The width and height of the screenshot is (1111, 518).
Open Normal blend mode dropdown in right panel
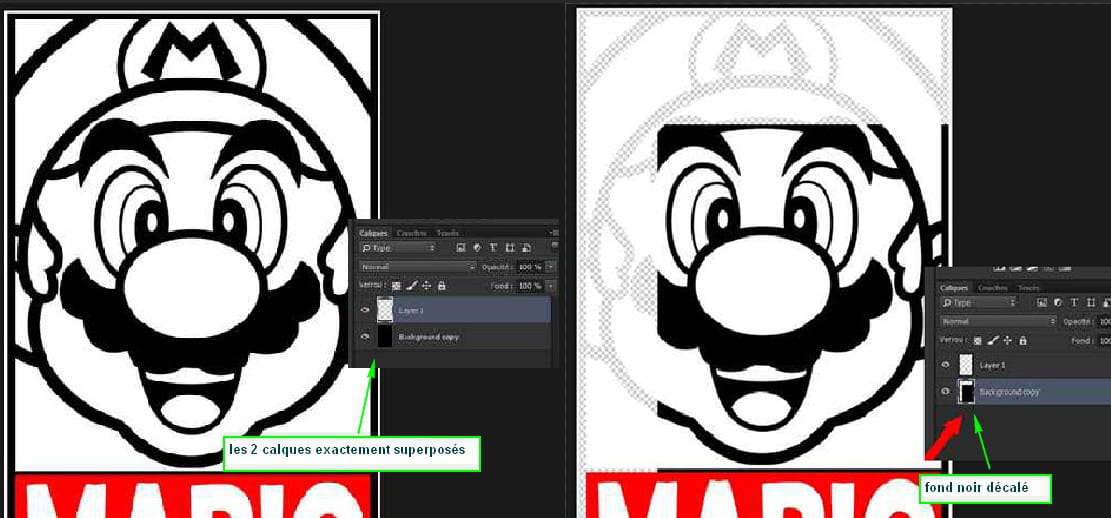pos(998,322)
